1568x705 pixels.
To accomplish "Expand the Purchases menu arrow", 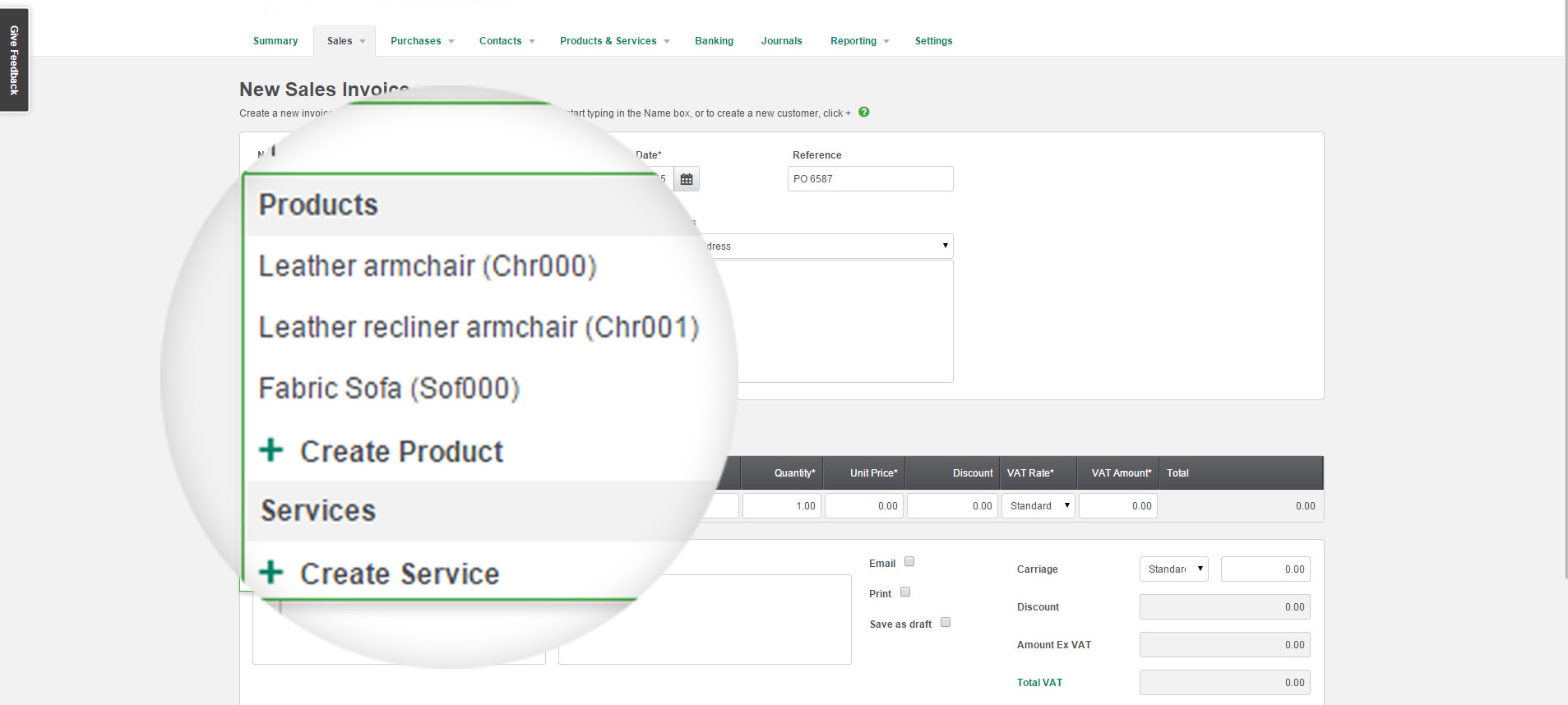I will point(451,41).
